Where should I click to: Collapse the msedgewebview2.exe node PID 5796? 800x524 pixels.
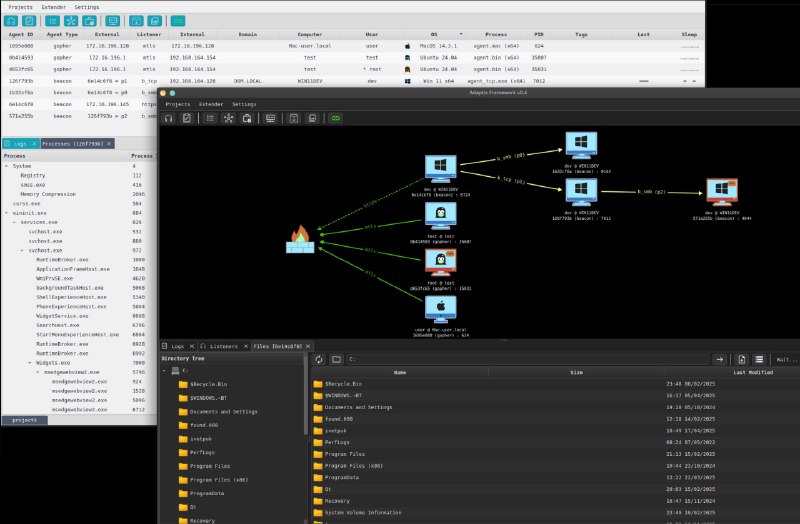[x=38, y=372]
